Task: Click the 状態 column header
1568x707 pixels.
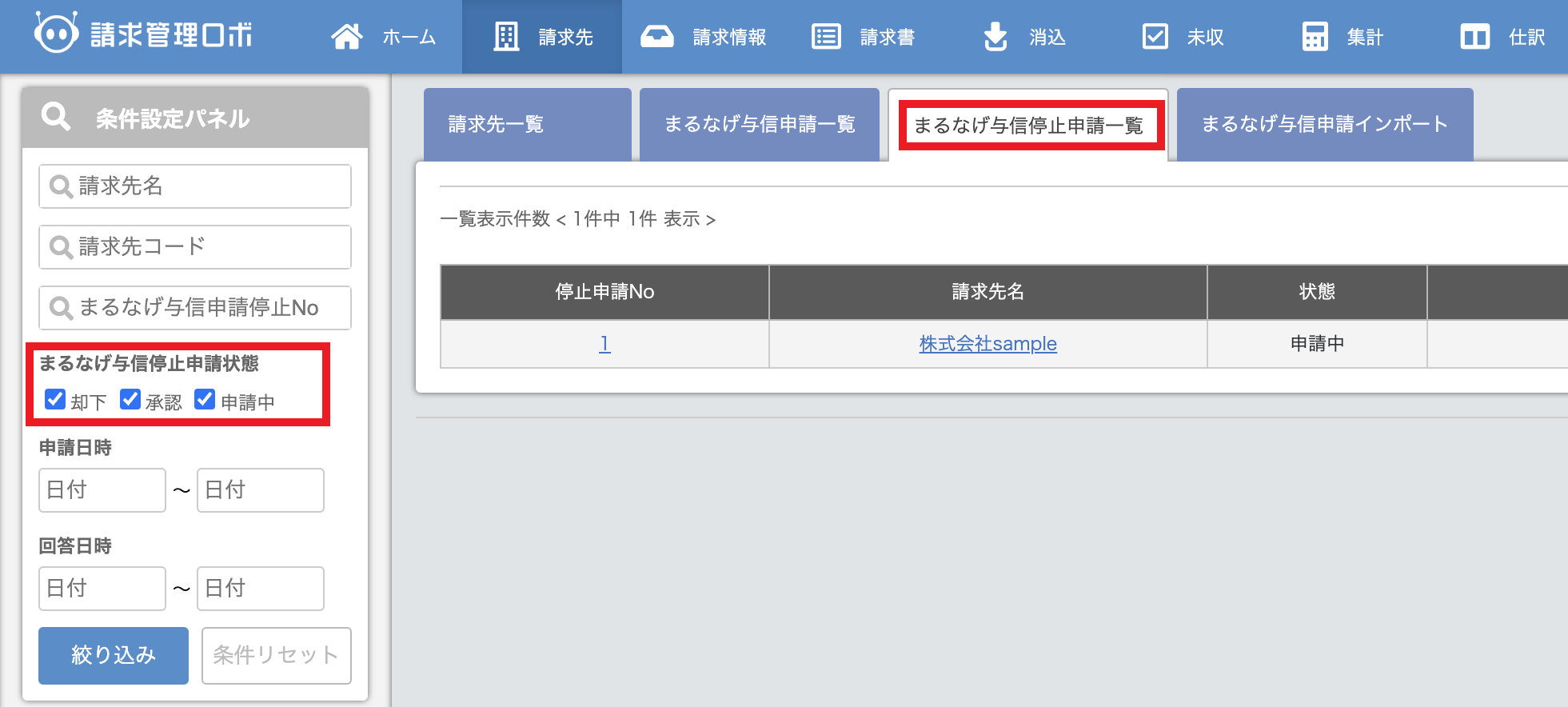Action: point(1317,292)
